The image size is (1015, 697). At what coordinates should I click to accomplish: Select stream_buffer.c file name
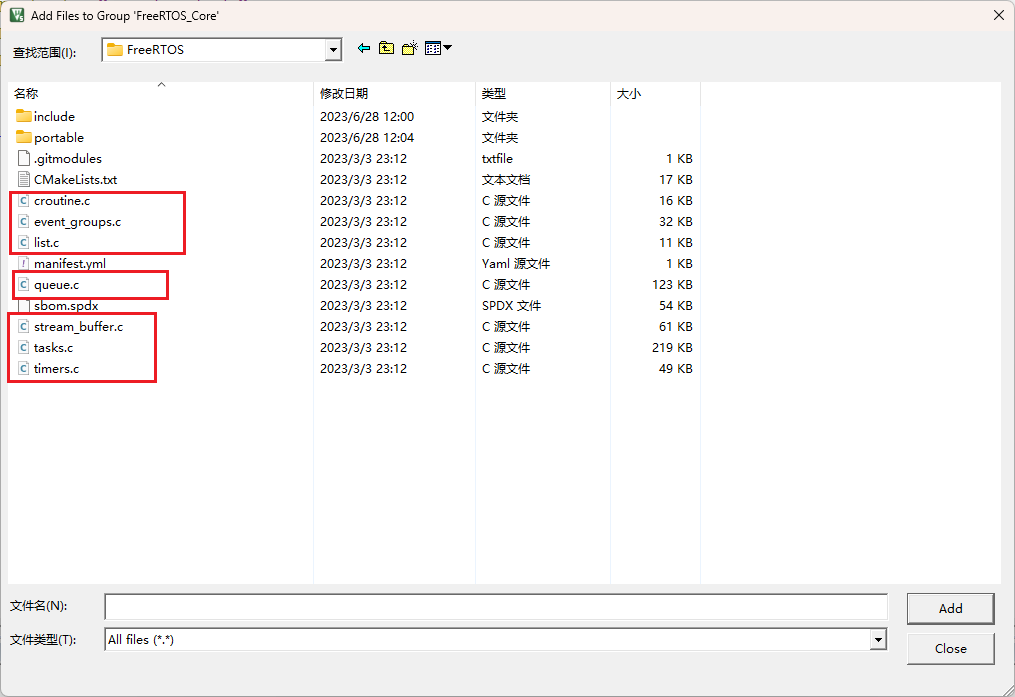[x=78, y=327]
